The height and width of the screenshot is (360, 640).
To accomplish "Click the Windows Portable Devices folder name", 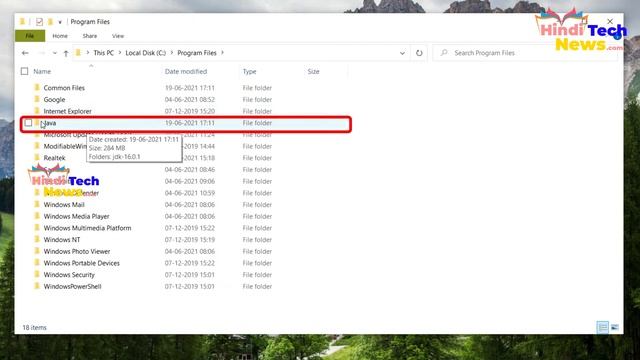I will pos(82,263).
